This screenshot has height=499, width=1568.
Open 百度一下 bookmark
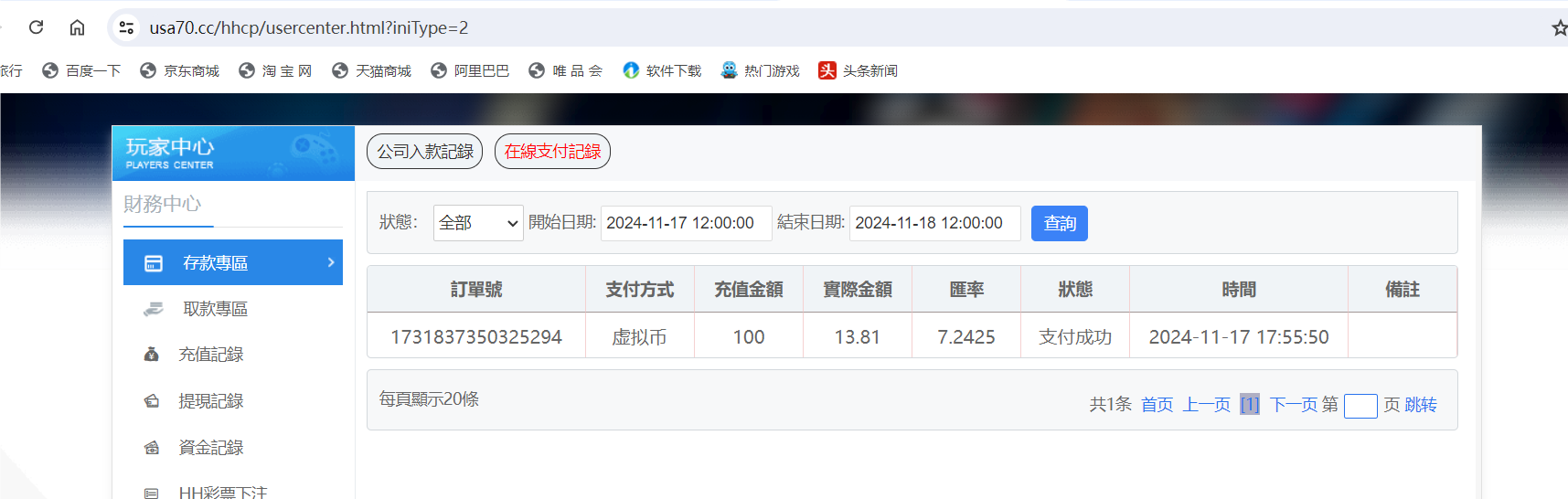tap(81, 70)
